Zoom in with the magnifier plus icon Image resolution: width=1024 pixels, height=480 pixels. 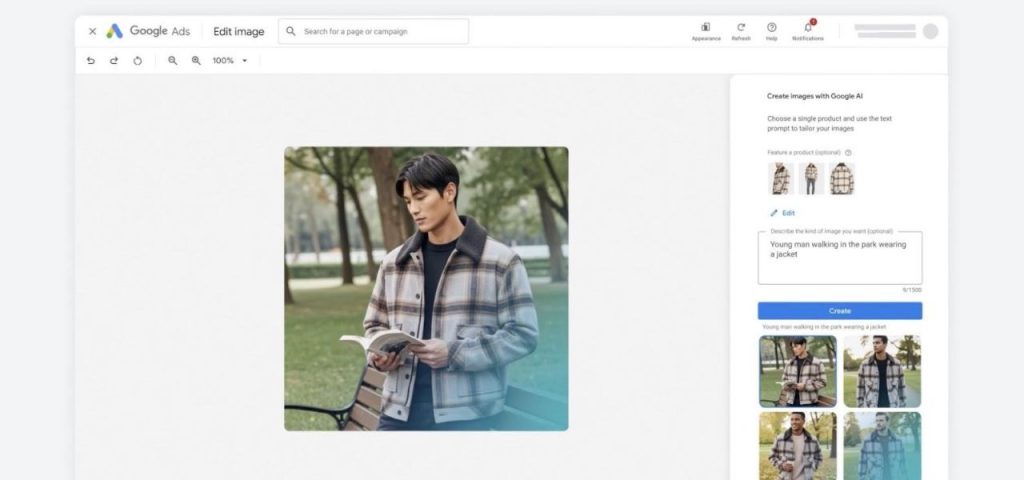[x=196, y=61]
